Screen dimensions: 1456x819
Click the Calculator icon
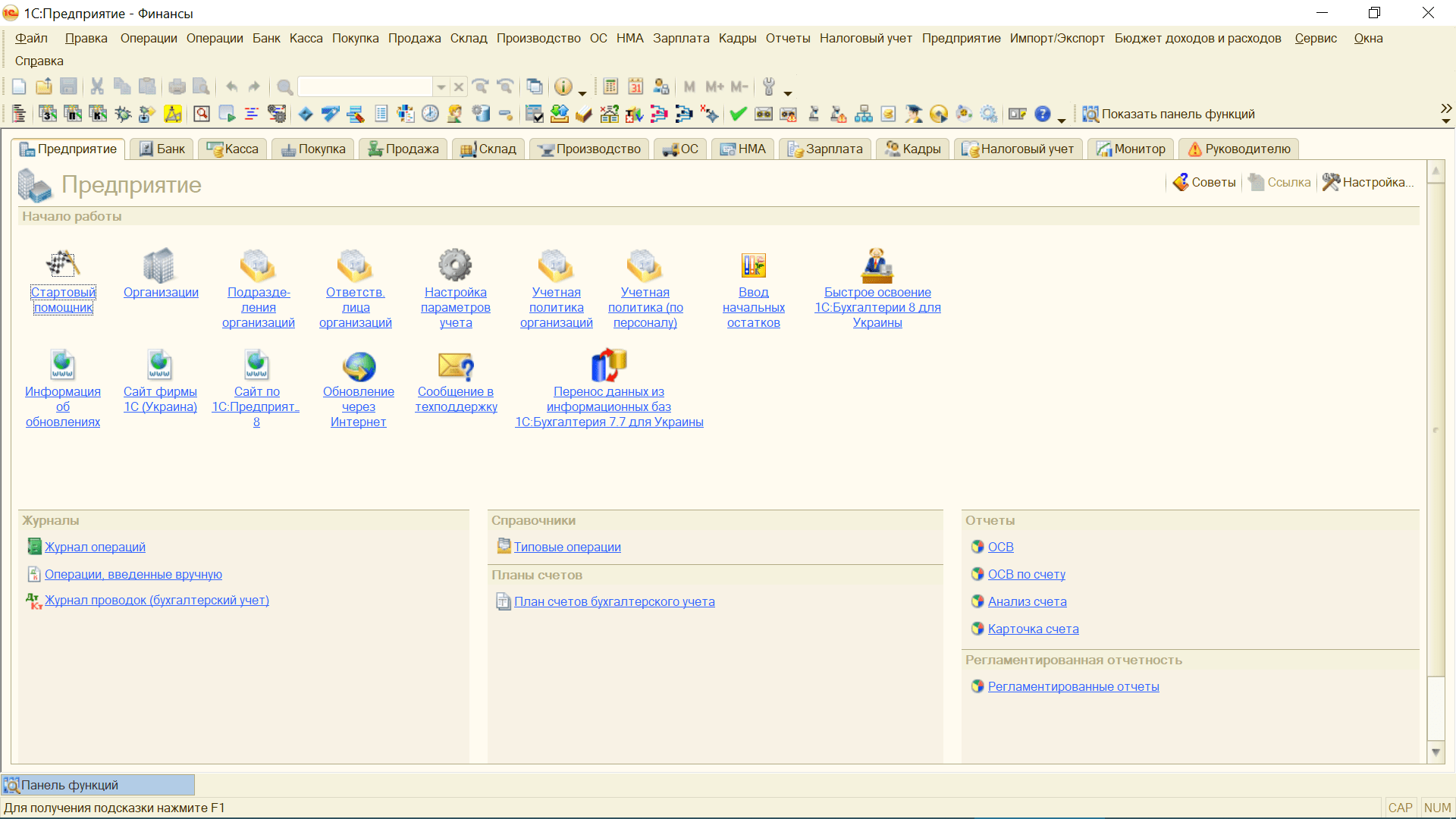(610, 86)
